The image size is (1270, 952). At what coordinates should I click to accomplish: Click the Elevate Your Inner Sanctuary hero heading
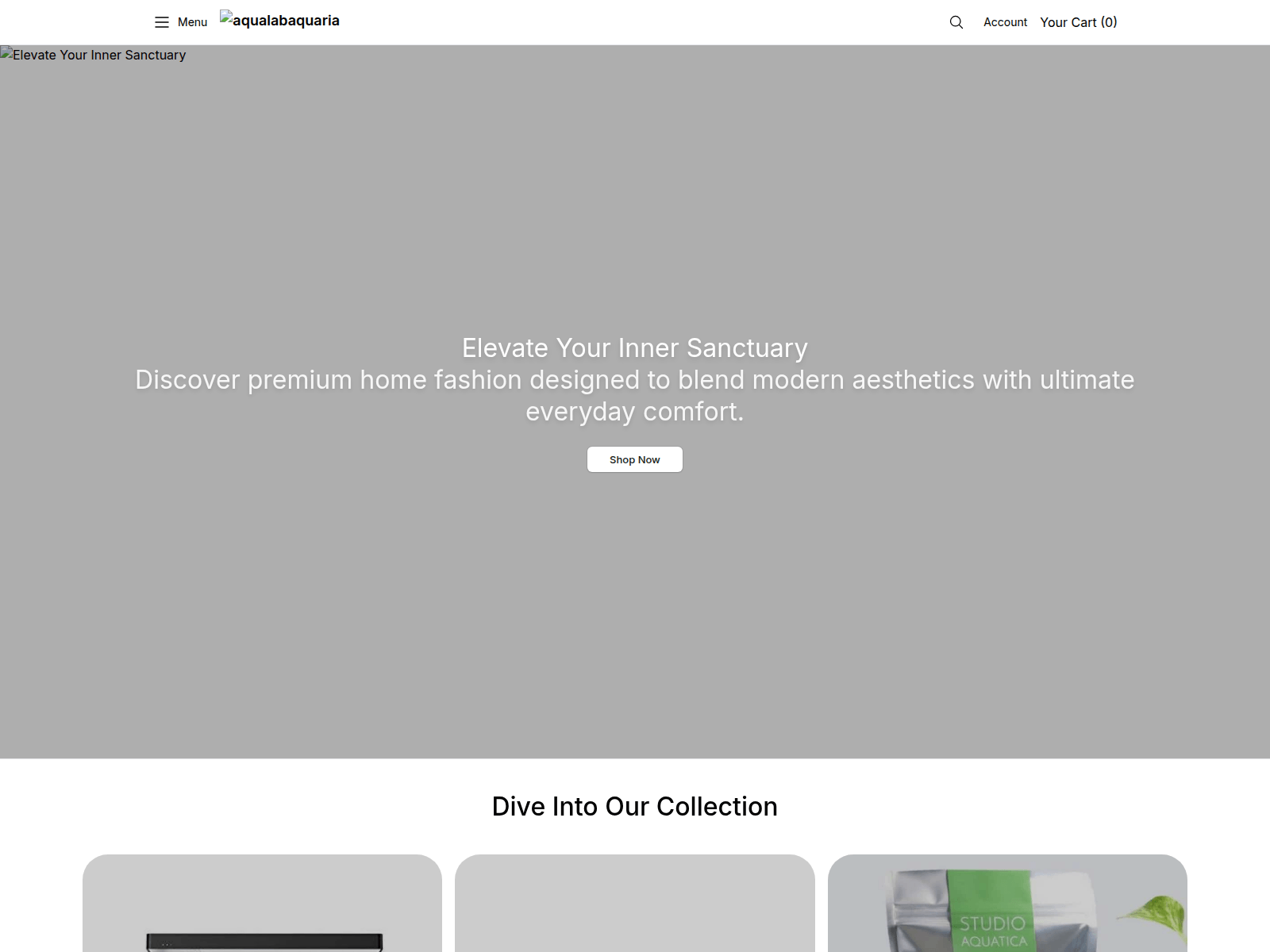point(635,347)
